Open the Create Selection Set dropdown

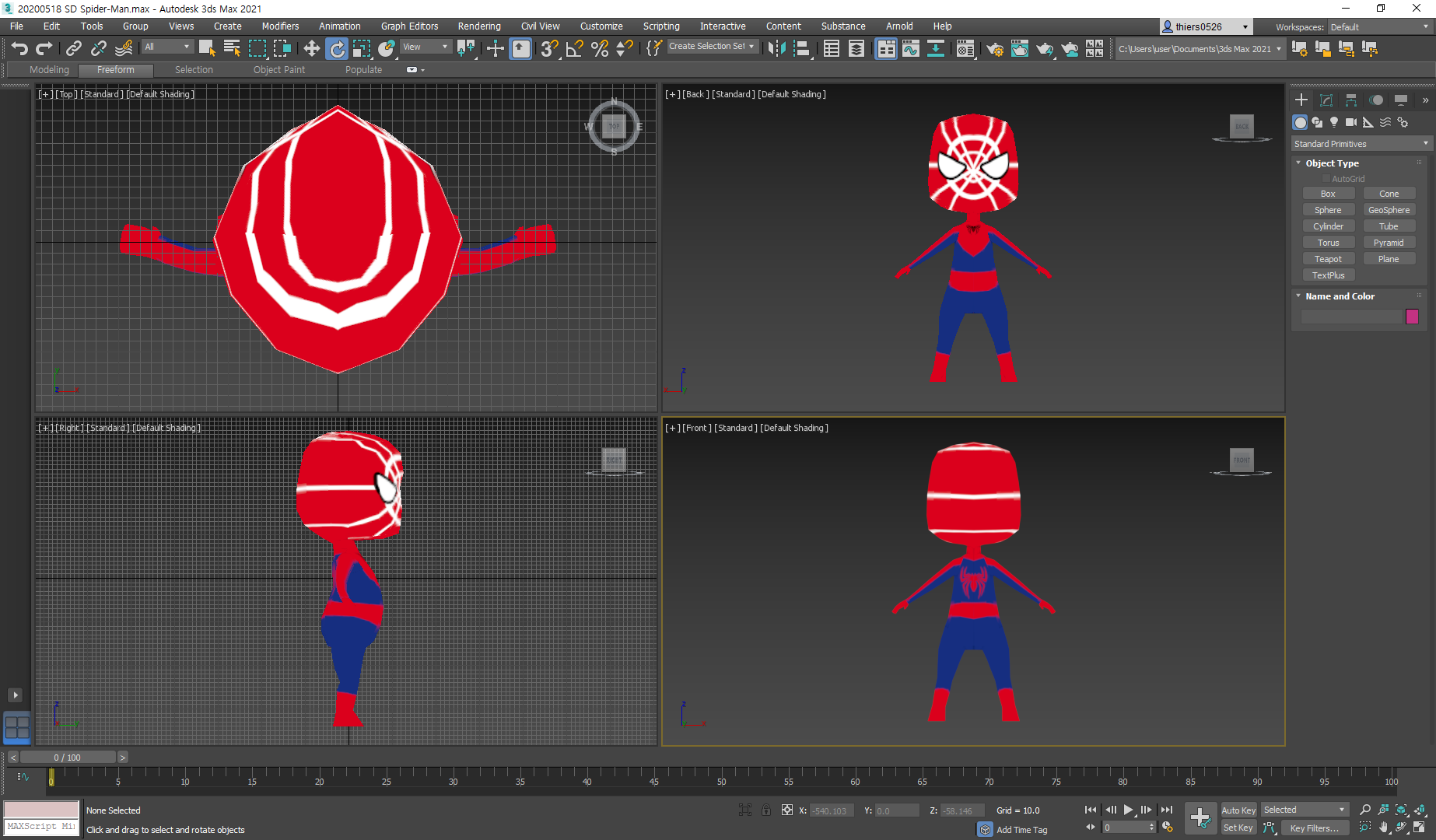[x=711, y=47]
